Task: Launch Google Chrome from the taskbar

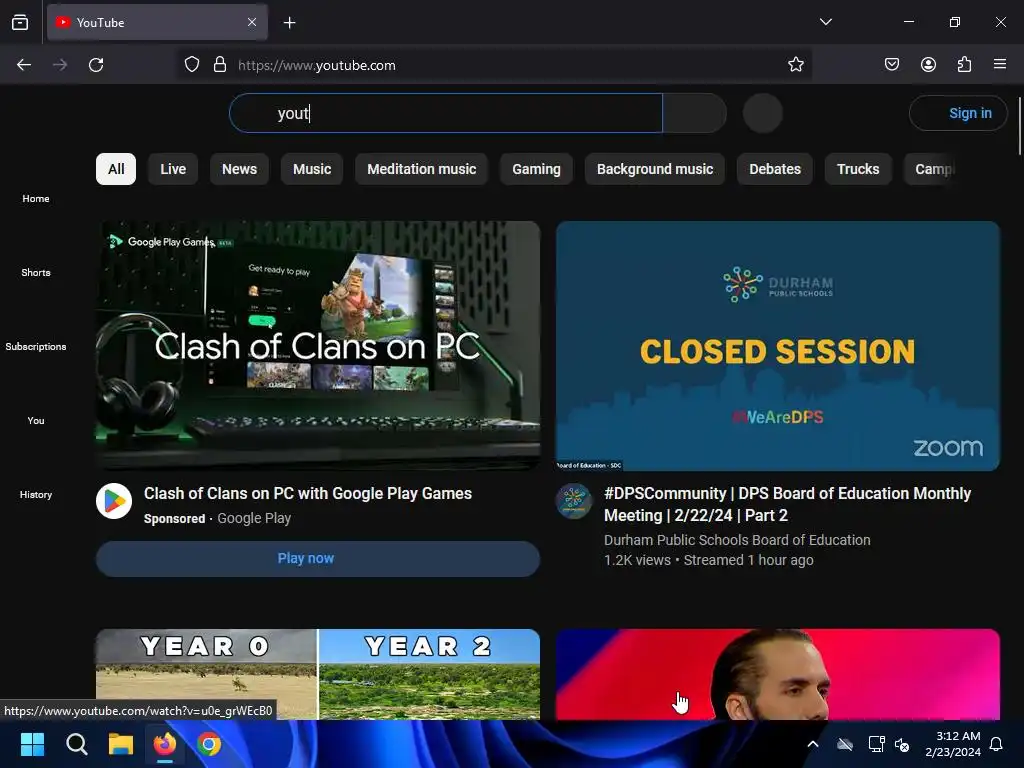Action: tap(209, 744)
